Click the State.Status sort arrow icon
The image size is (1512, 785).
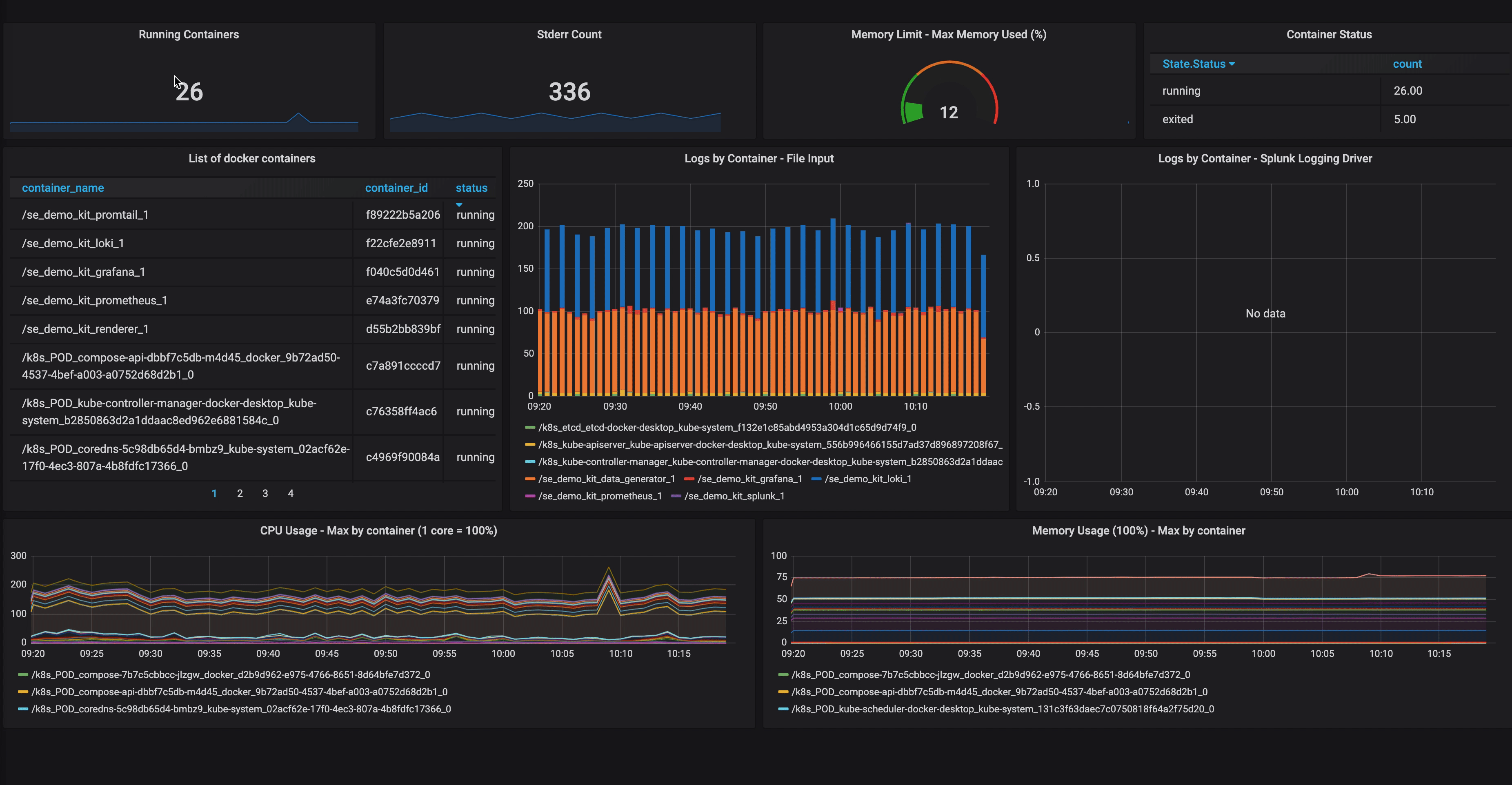point(1232,64)
